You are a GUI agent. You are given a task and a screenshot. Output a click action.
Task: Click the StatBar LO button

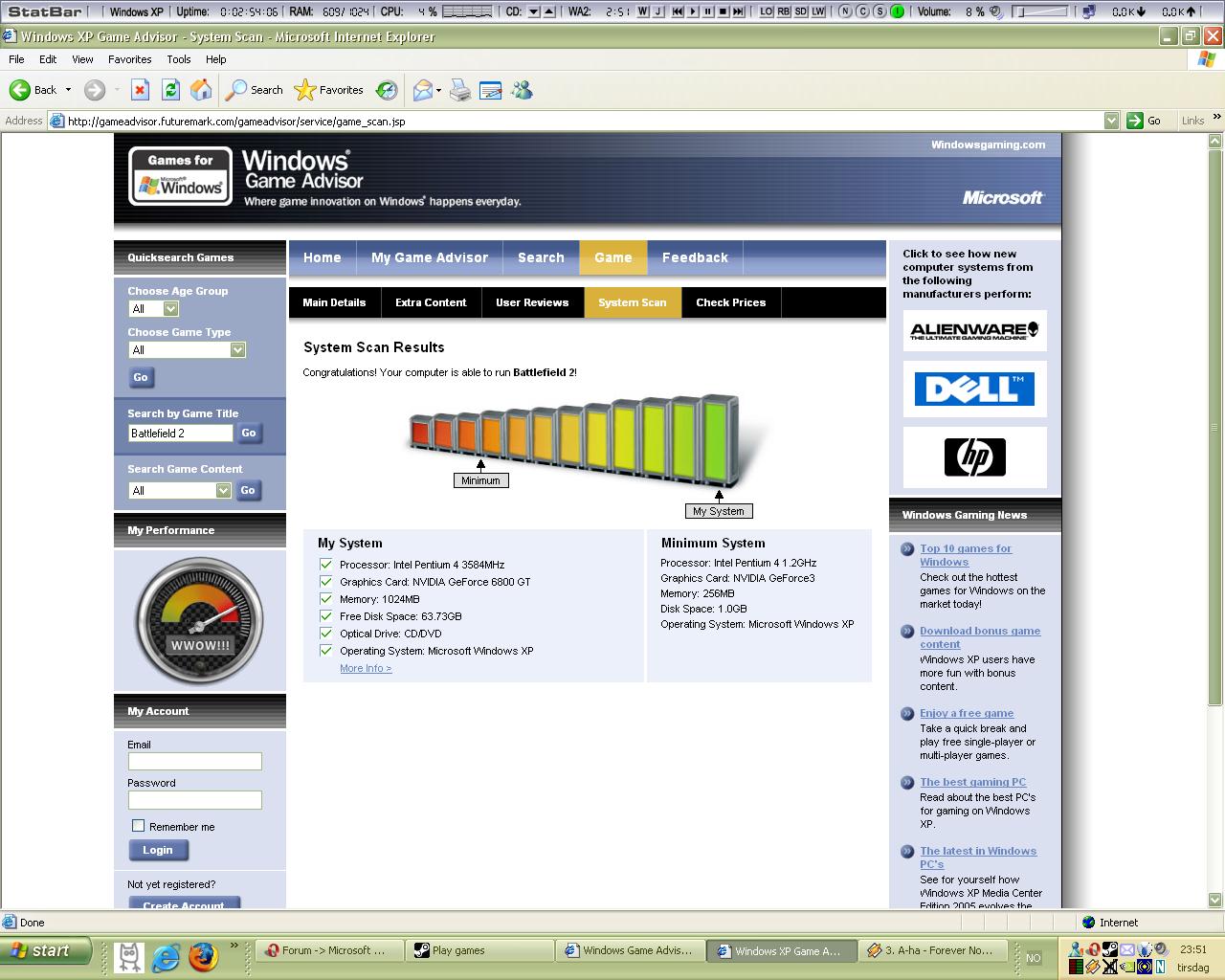tap(766, 11)
